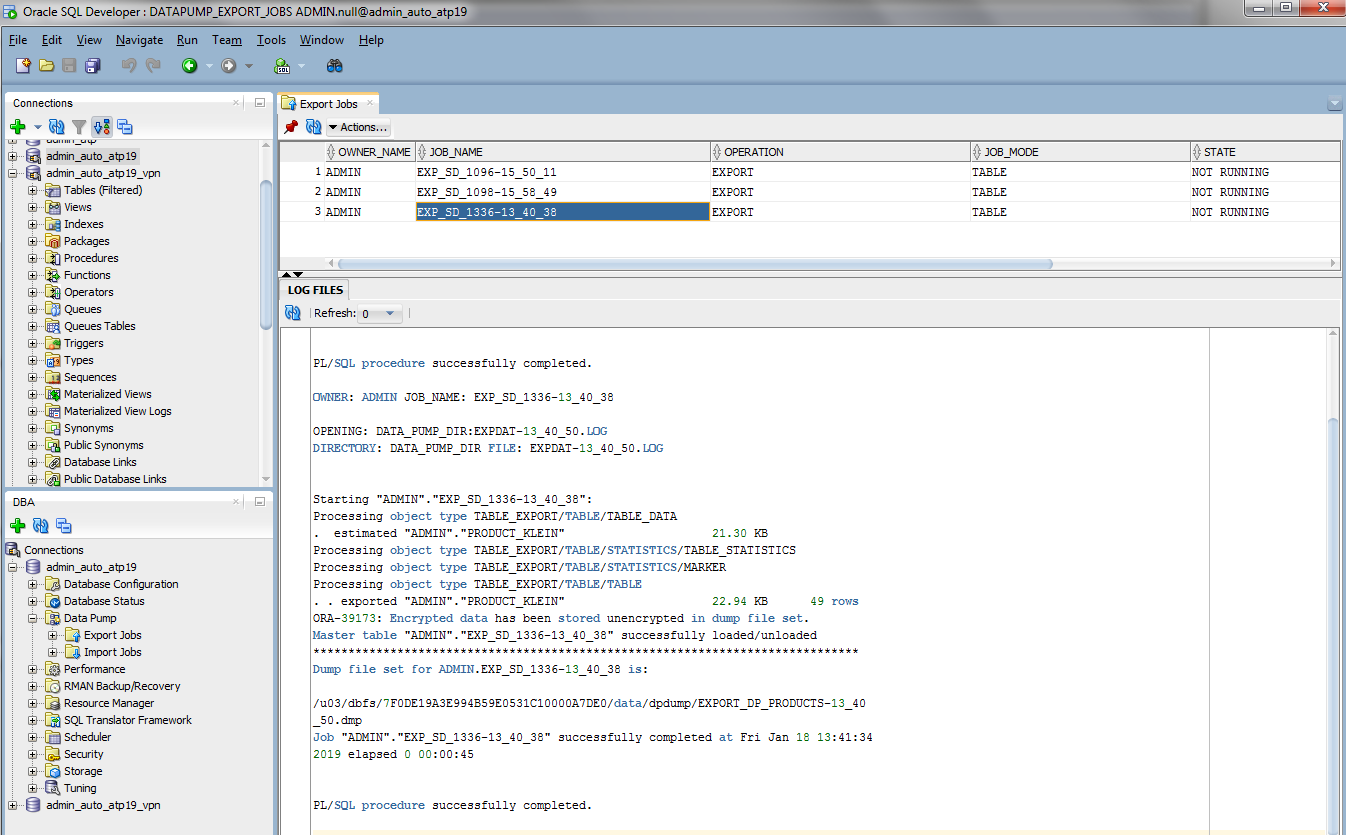
Task: Collapse the Data Pump tree node
Action: point(33,618)
